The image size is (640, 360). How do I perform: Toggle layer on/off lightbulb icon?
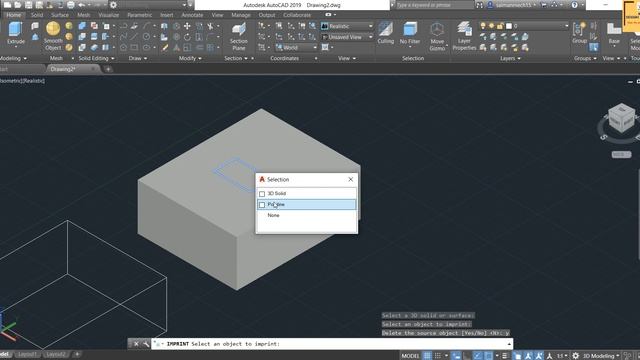pos(483,26)
